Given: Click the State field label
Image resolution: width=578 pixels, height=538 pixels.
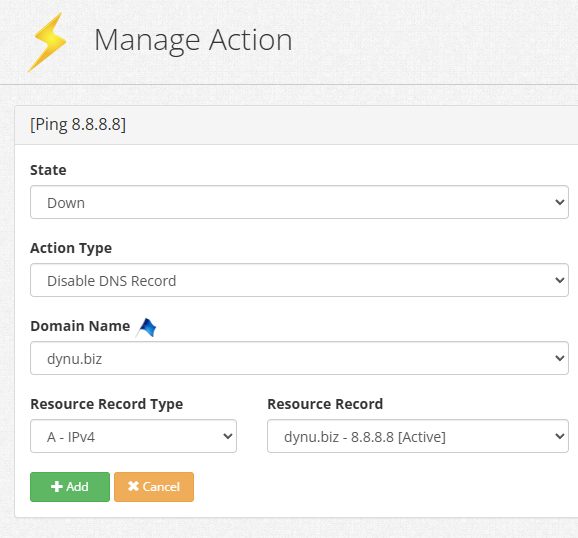Looking at the screenshot, I should pyautogui.click(x=48, y=170).
